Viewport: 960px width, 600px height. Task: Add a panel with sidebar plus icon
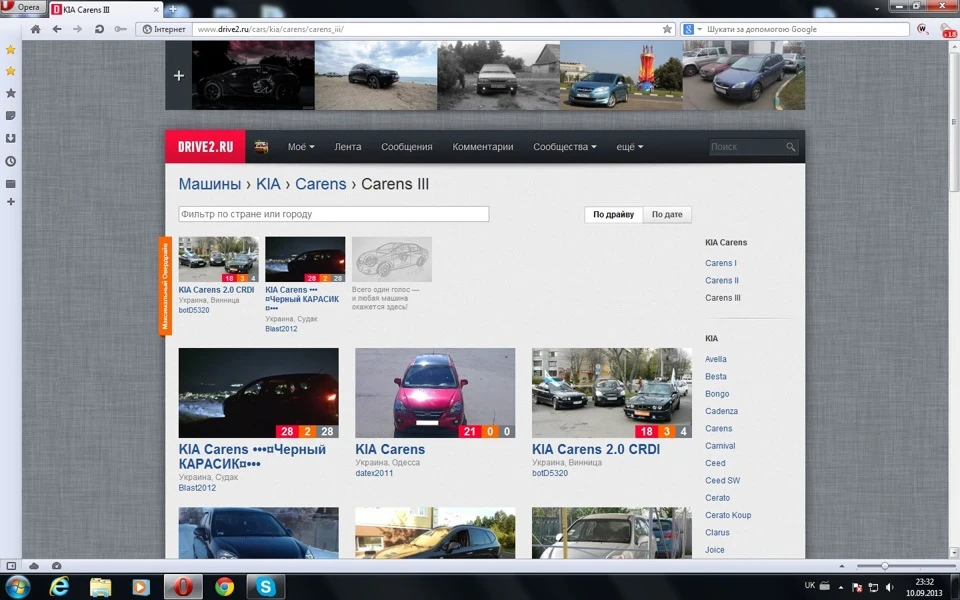coord(10,201)
